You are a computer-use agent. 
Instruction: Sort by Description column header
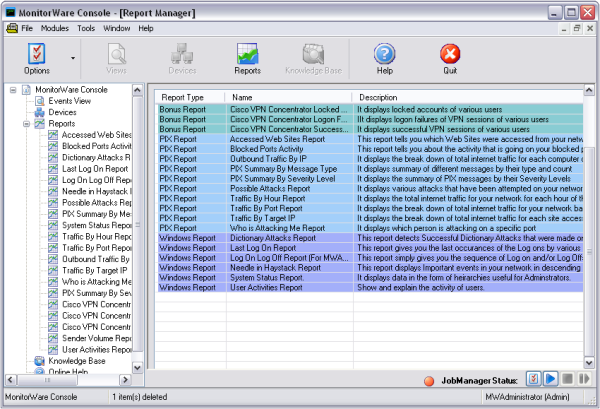tap(468, 97)
